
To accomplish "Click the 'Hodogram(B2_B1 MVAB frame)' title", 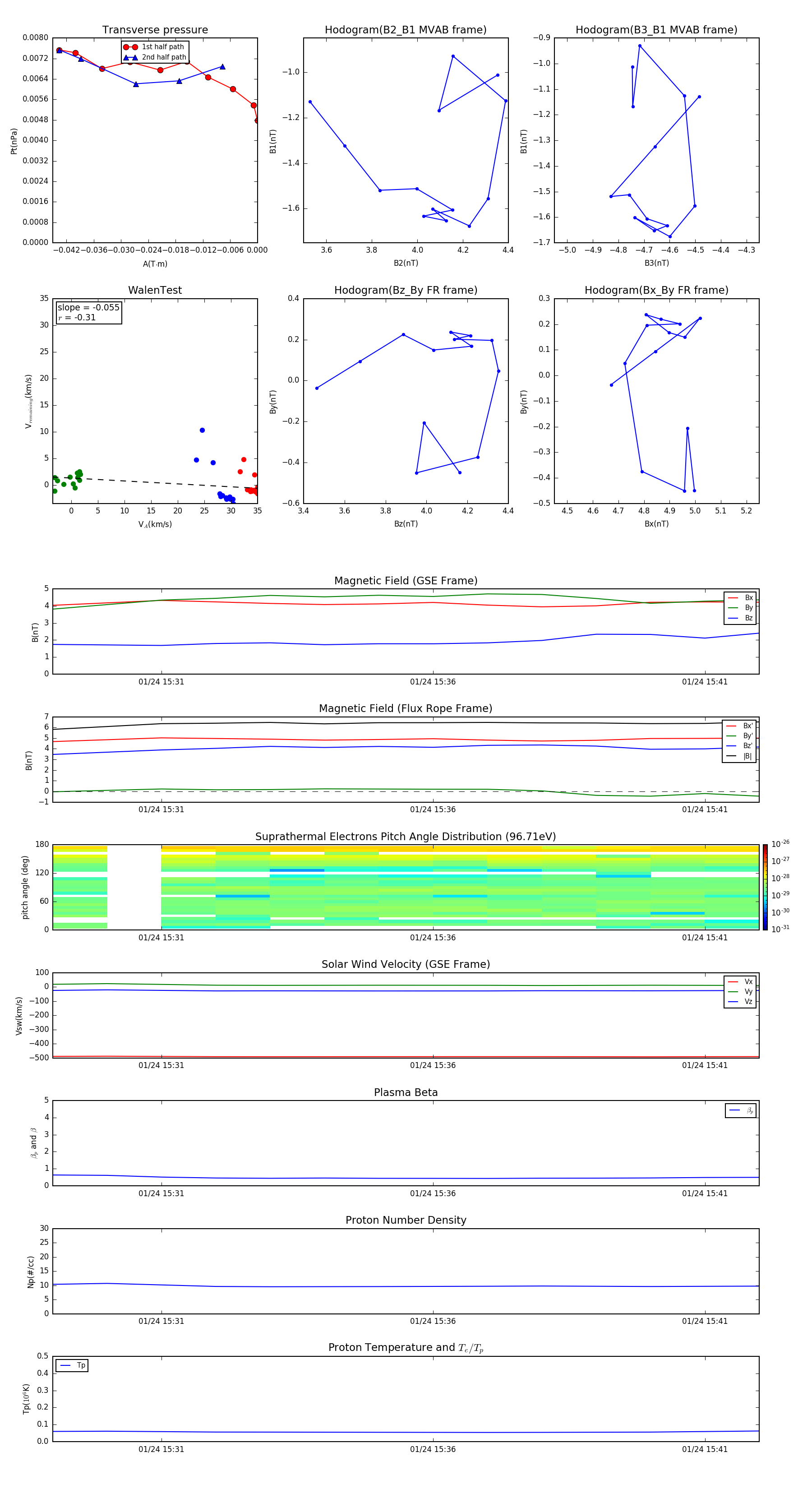I will [406, 30].
